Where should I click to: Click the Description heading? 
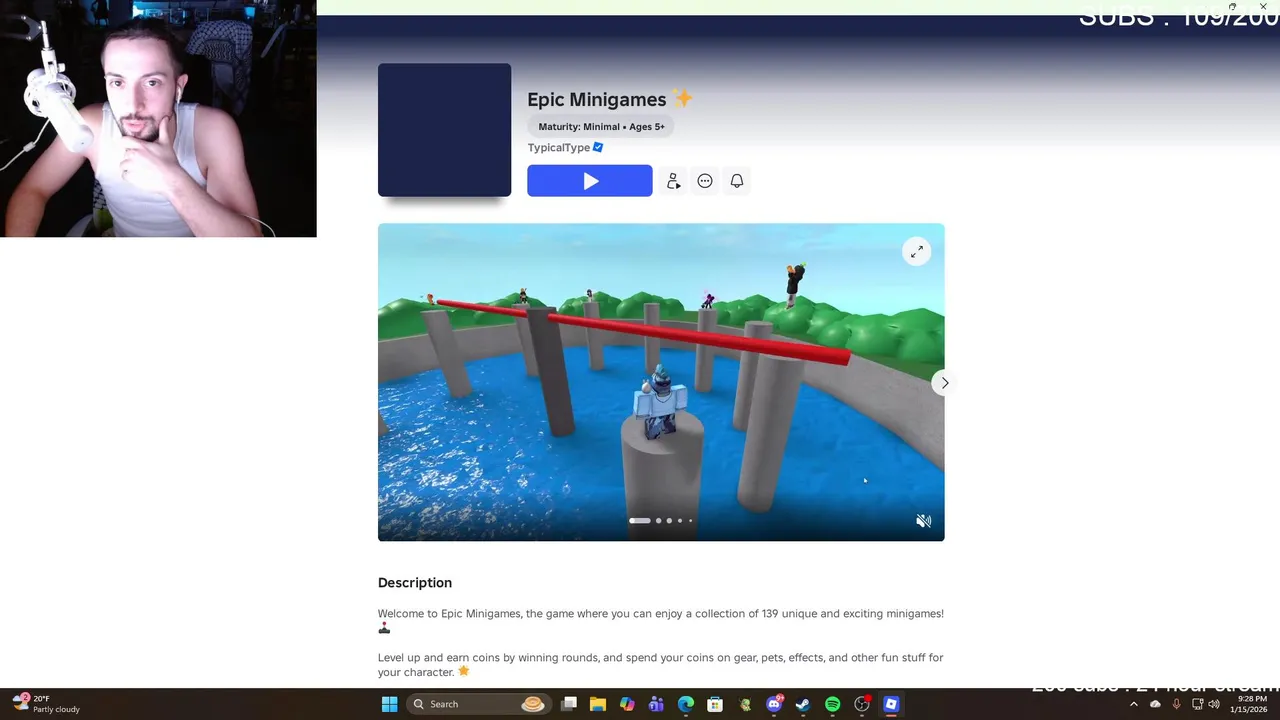click(415, 583)
